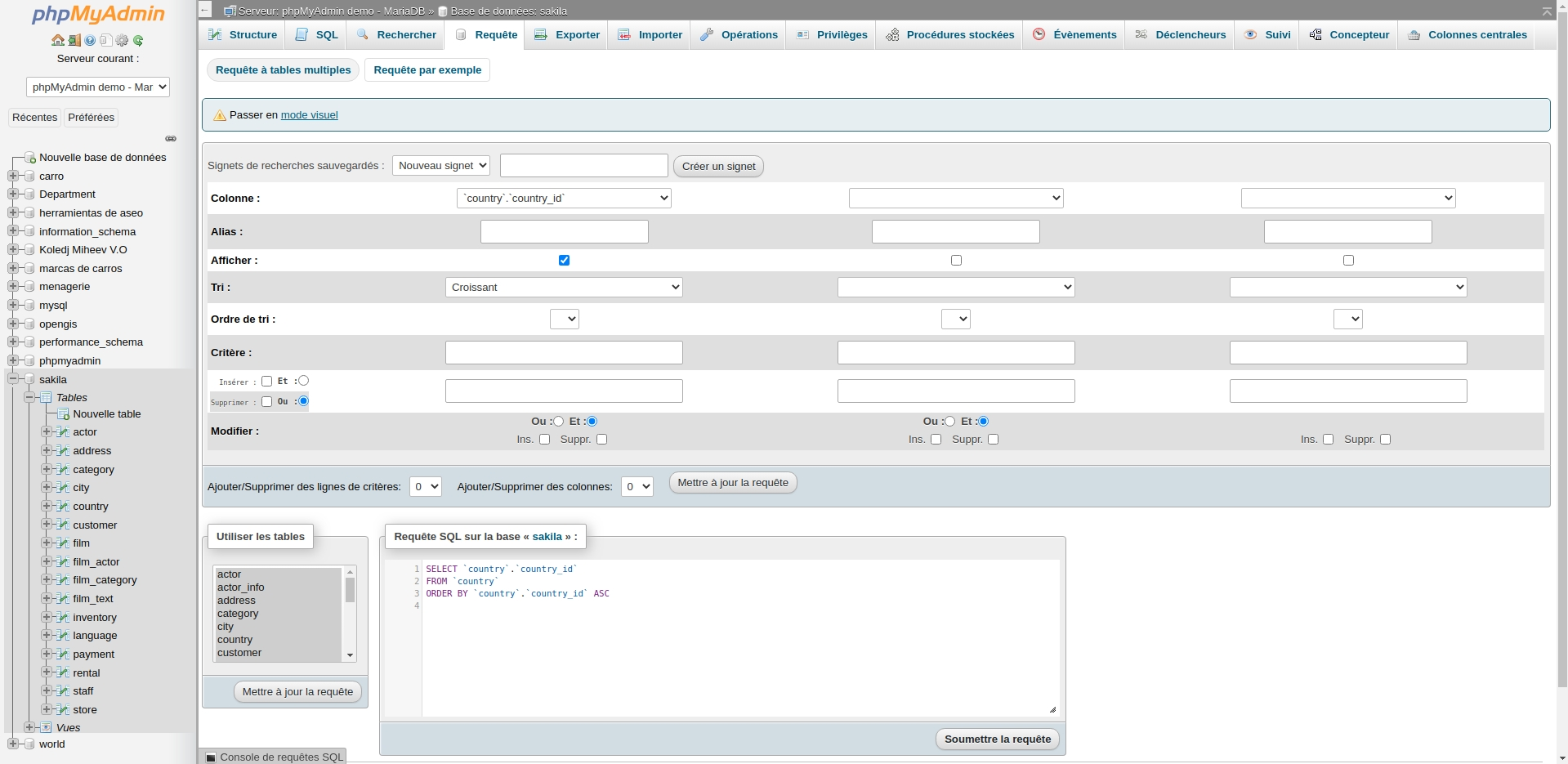Check Ins. box in first column Modifier

(544, 439)
